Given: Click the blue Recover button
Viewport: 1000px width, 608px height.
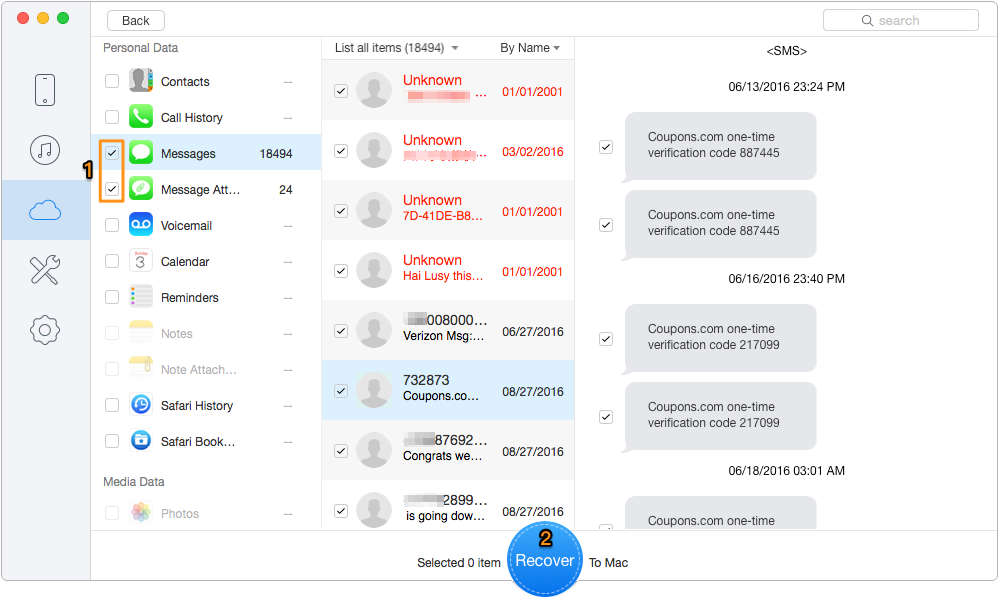Looking at the screenshot, I should pyautogui.click(x=545, y=560).
